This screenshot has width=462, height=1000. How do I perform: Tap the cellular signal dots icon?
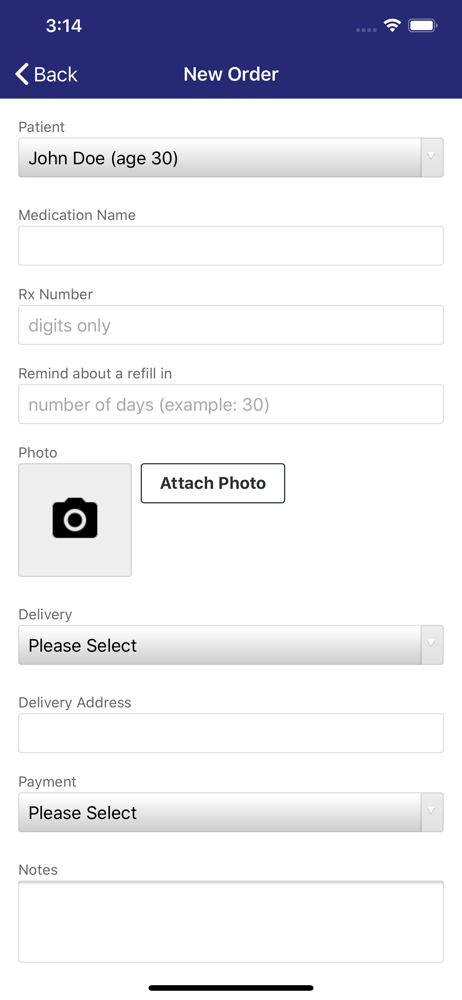(366, 29)
